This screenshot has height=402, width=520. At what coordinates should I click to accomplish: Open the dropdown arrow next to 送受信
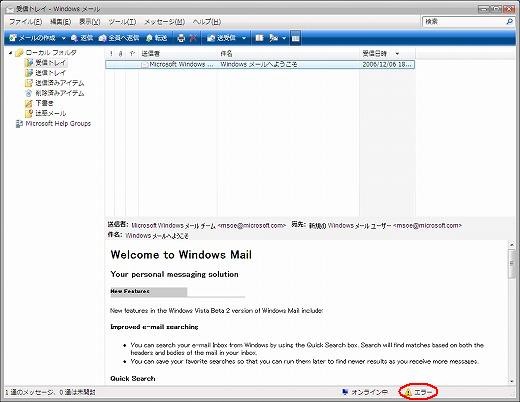coord(244,38)
